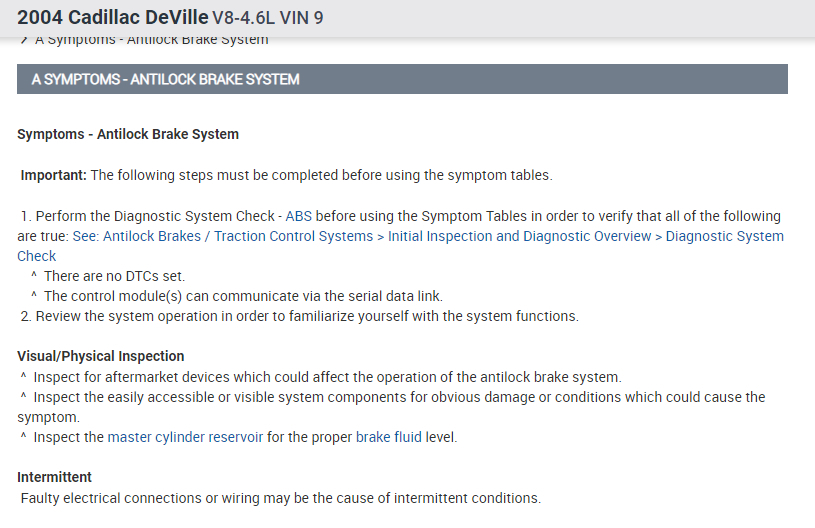Click the 'Intermittent' section heading

pyautogui.click(x=54, y=477)
